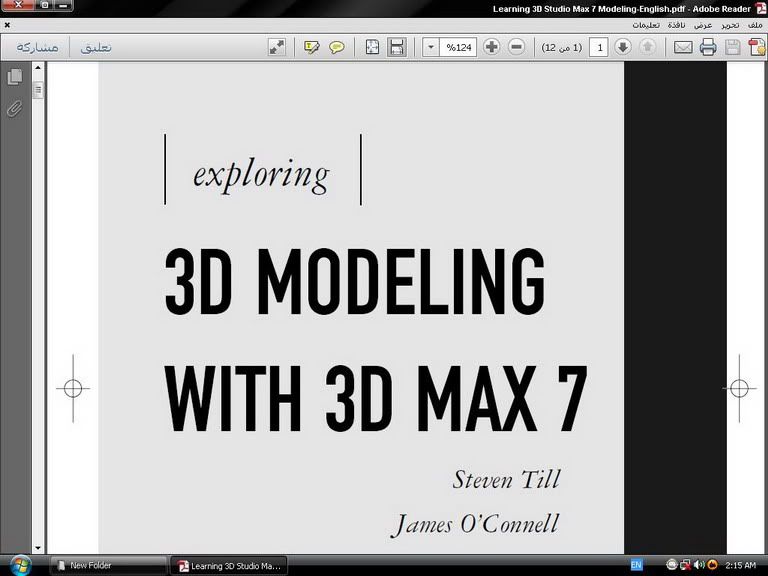Click the zoom percentage field %124

click(x=458, y=47)
